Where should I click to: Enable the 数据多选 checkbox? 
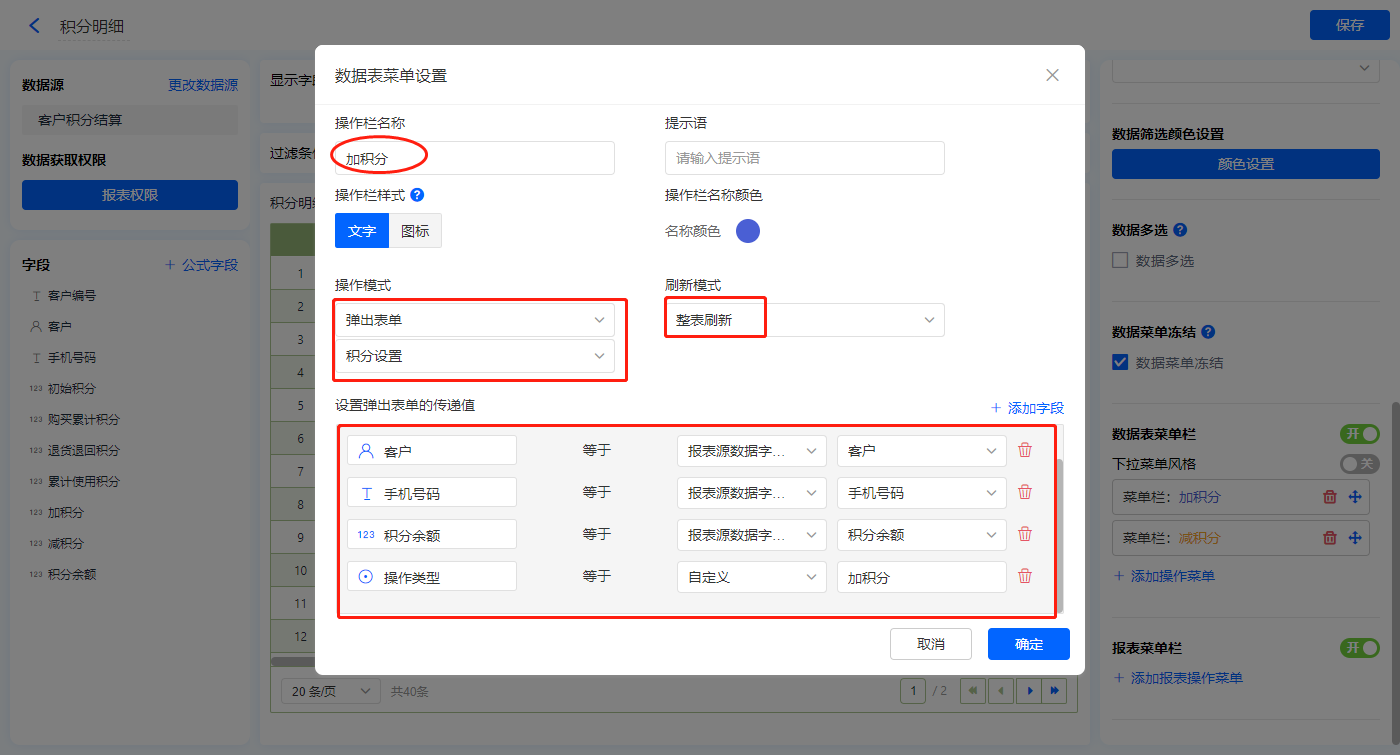pos(1120,261)
